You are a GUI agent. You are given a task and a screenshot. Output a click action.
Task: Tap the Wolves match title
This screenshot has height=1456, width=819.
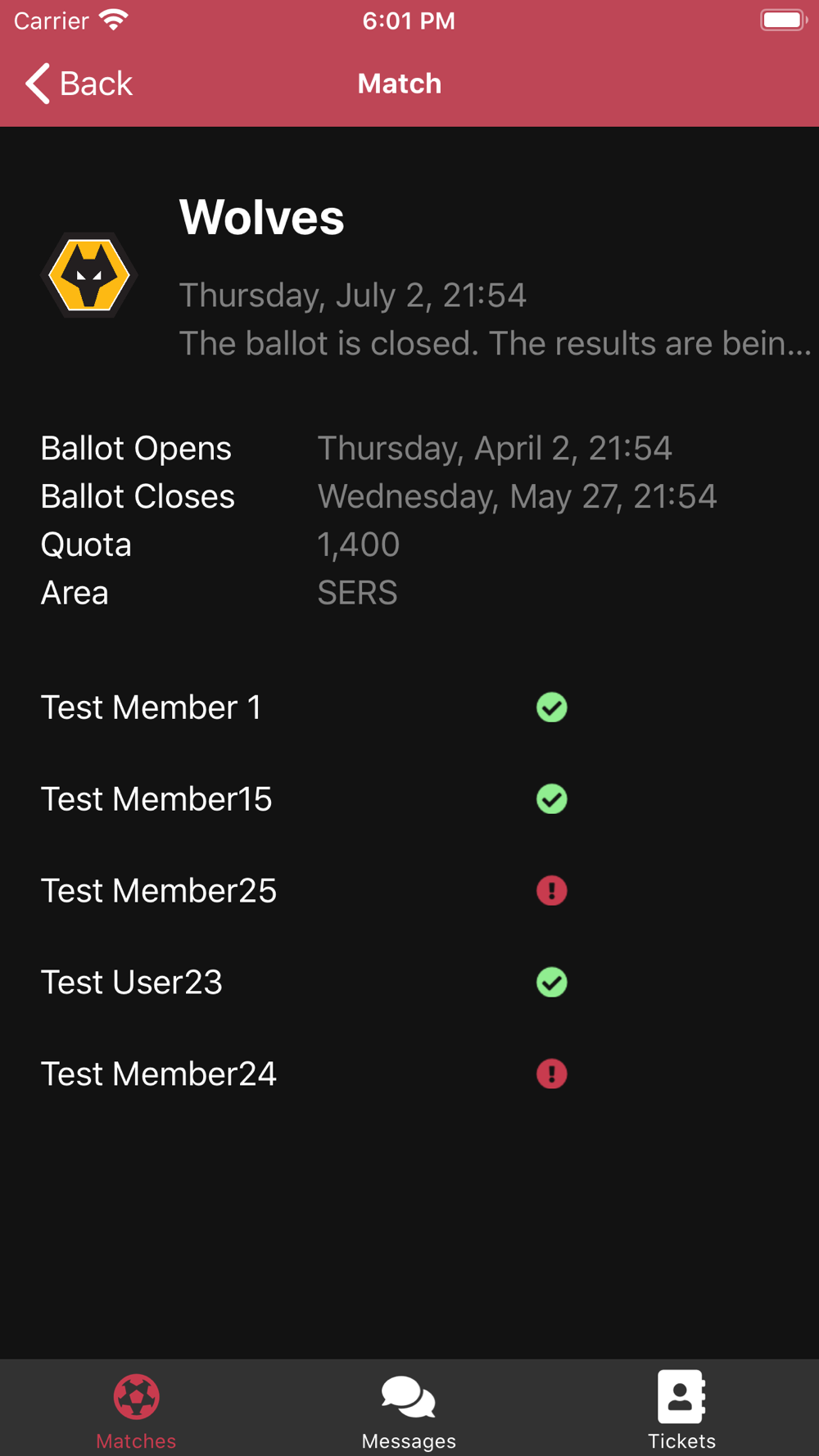tap(262, 218)
